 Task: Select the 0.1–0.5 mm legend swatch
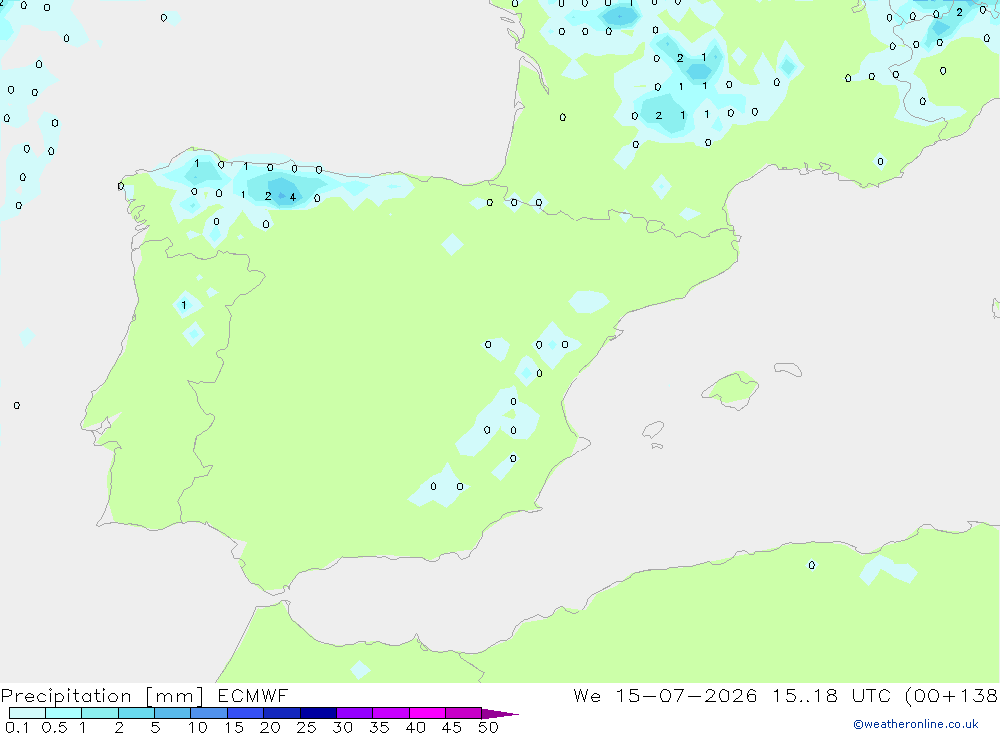tap(27, 713)
